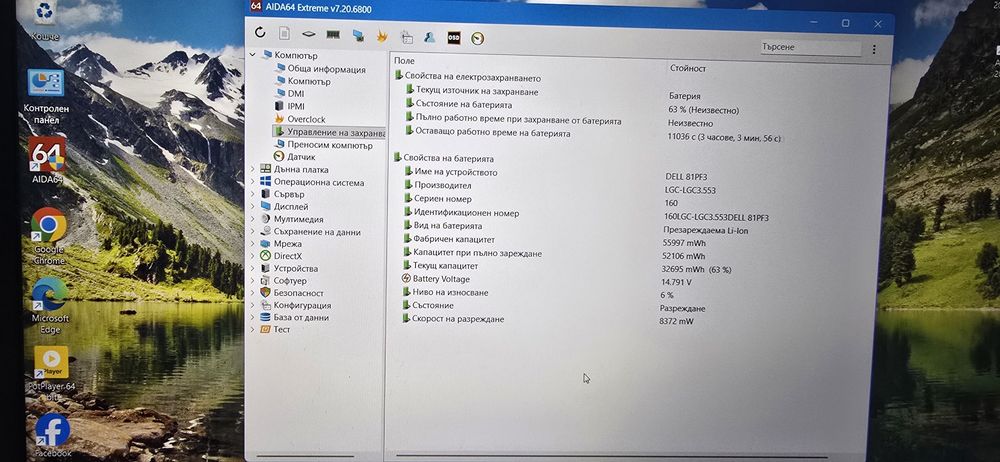Click the Overclock flame icon in the tree
1000x462 pixels.
pos(279,119)
